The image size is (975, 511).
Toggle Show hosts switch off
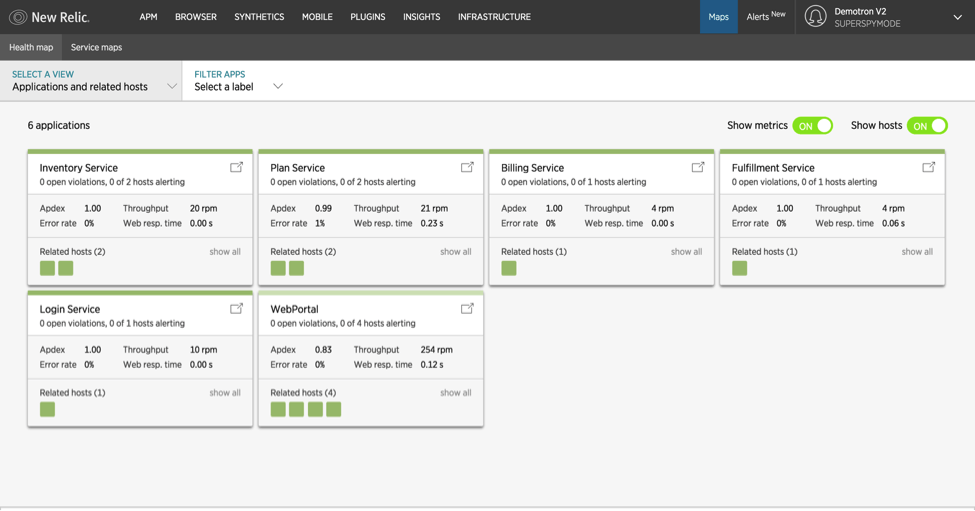point(927,126)
